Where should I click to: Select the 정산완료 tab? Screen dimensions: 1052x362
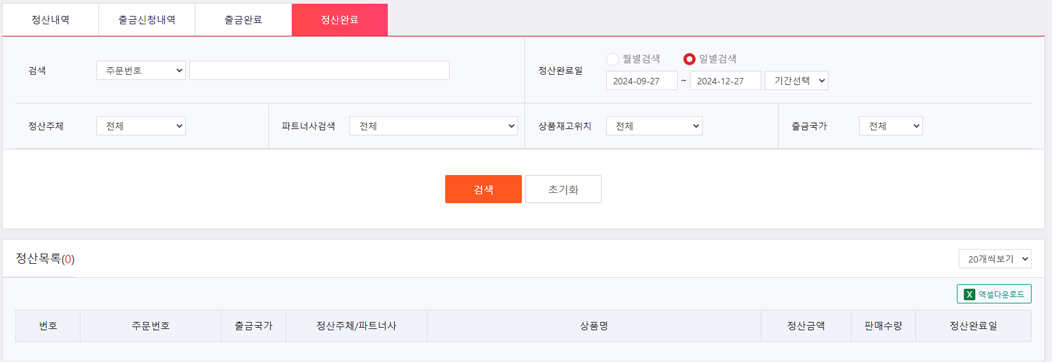coord(339,19)
